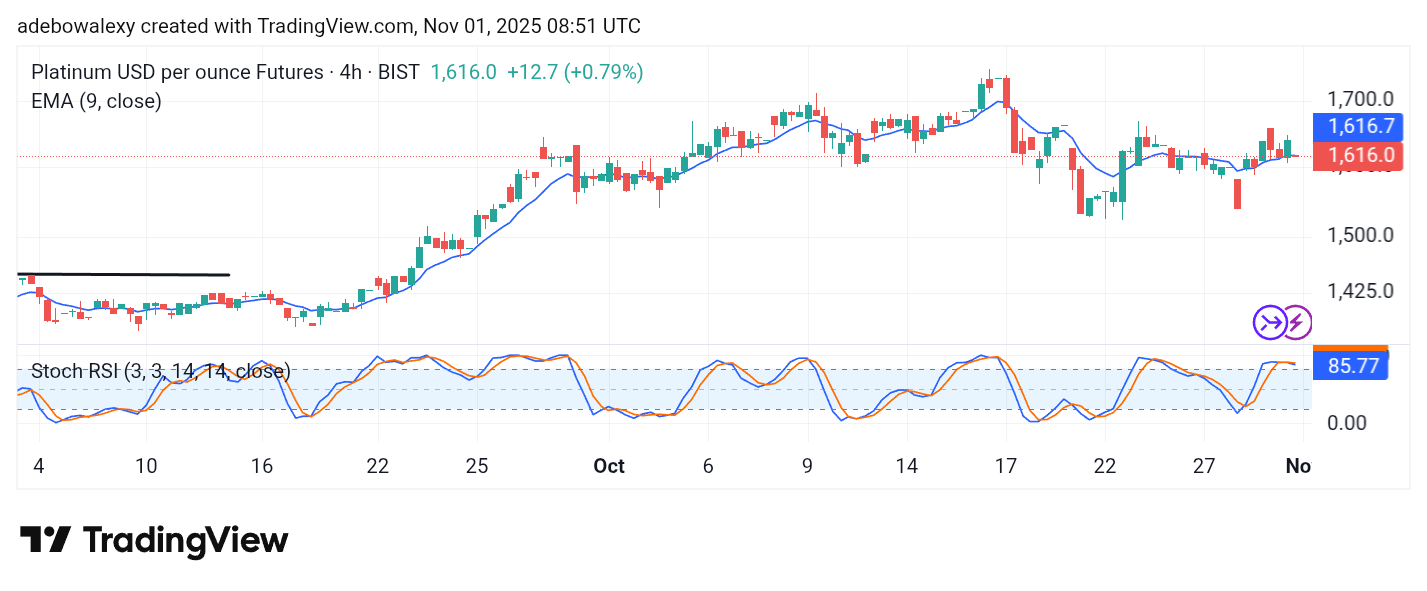Click the EMA (9, close) indicator legend
The image size is (1427, 591).
(x=96, y=101)
